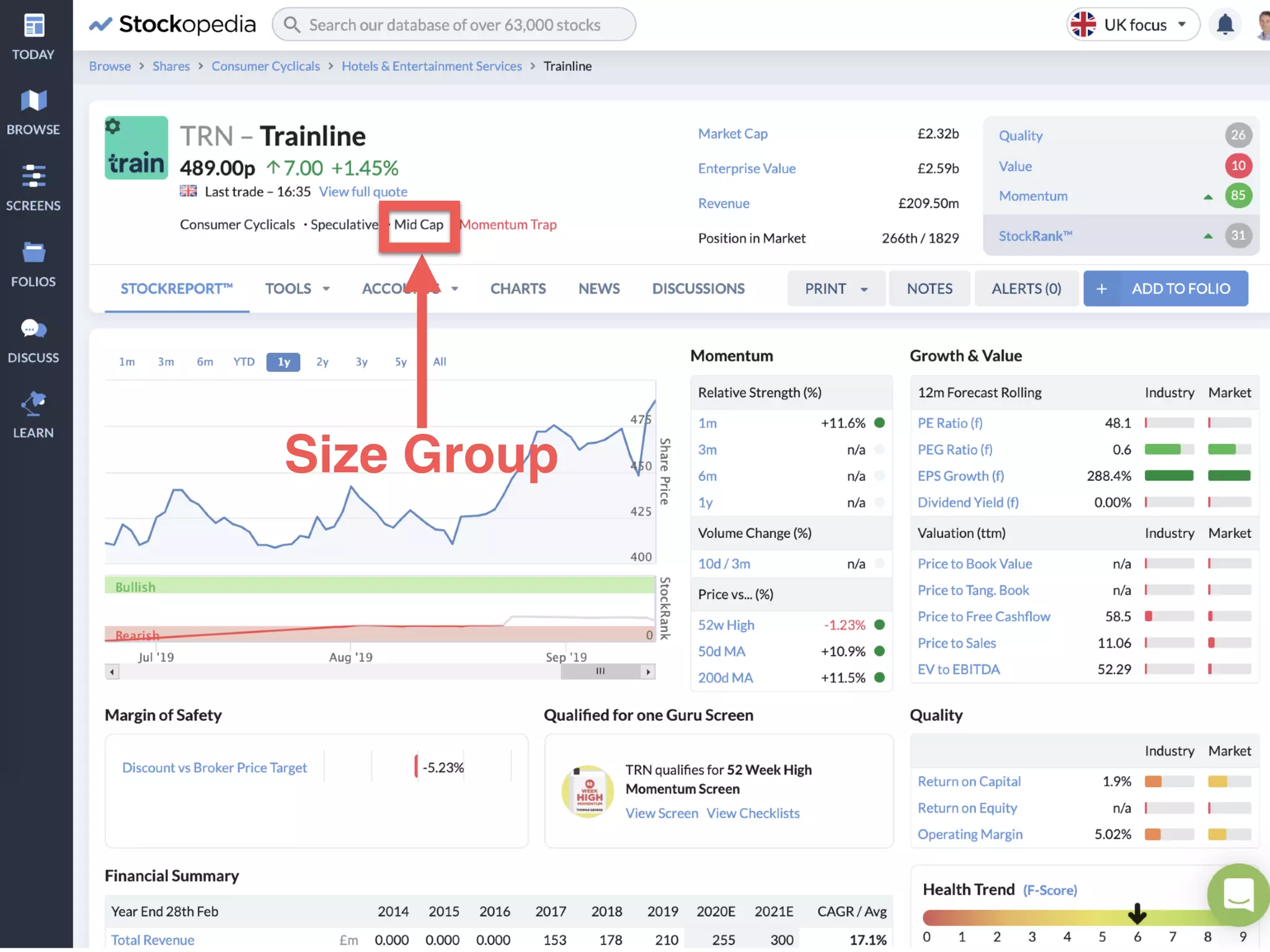Open the Today sidebar icon

click(x=33, y=26)
